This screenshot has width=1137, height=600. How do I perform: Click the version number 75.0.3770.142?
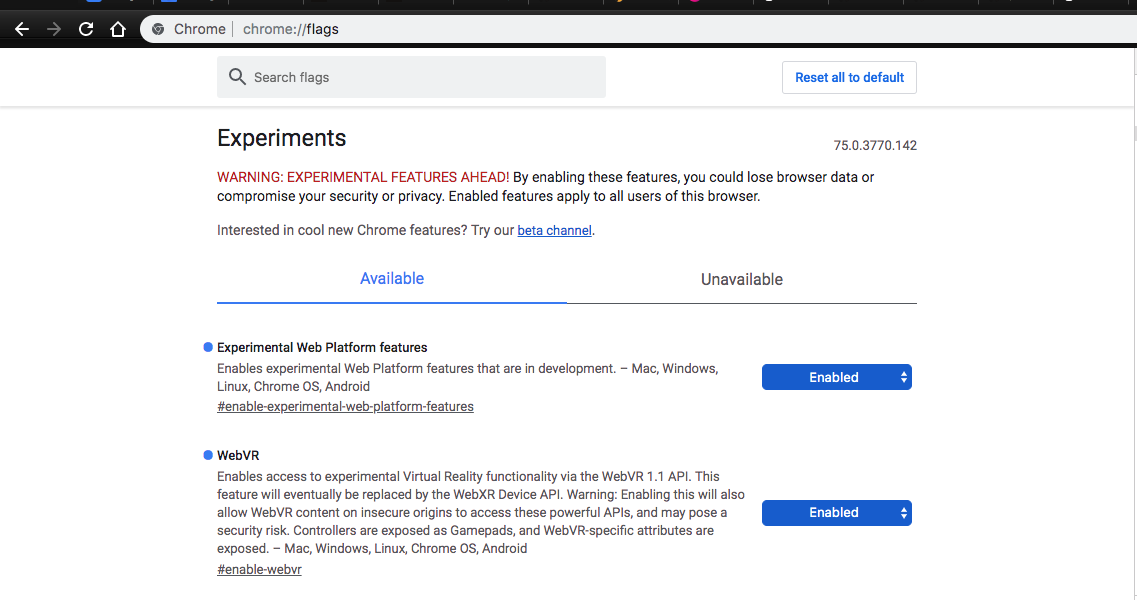click(x=875, y=145)
